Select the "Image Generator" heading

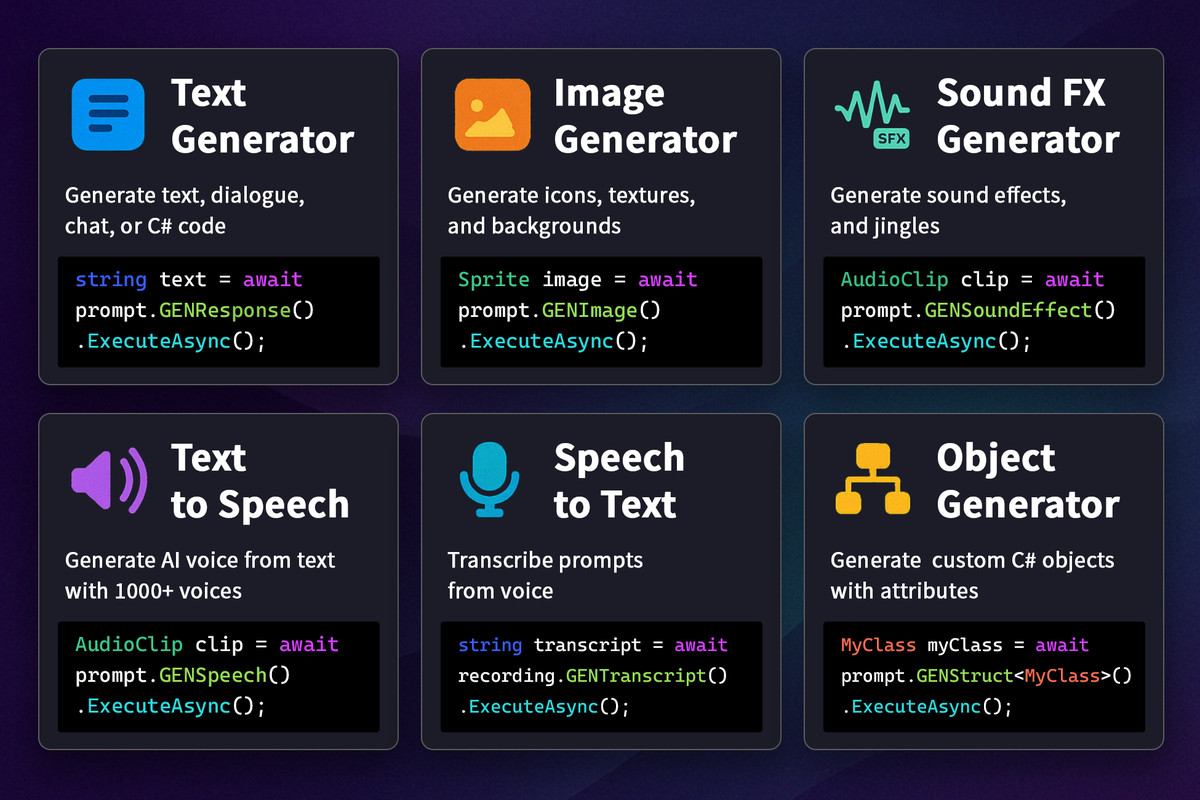tap(646, 116)
